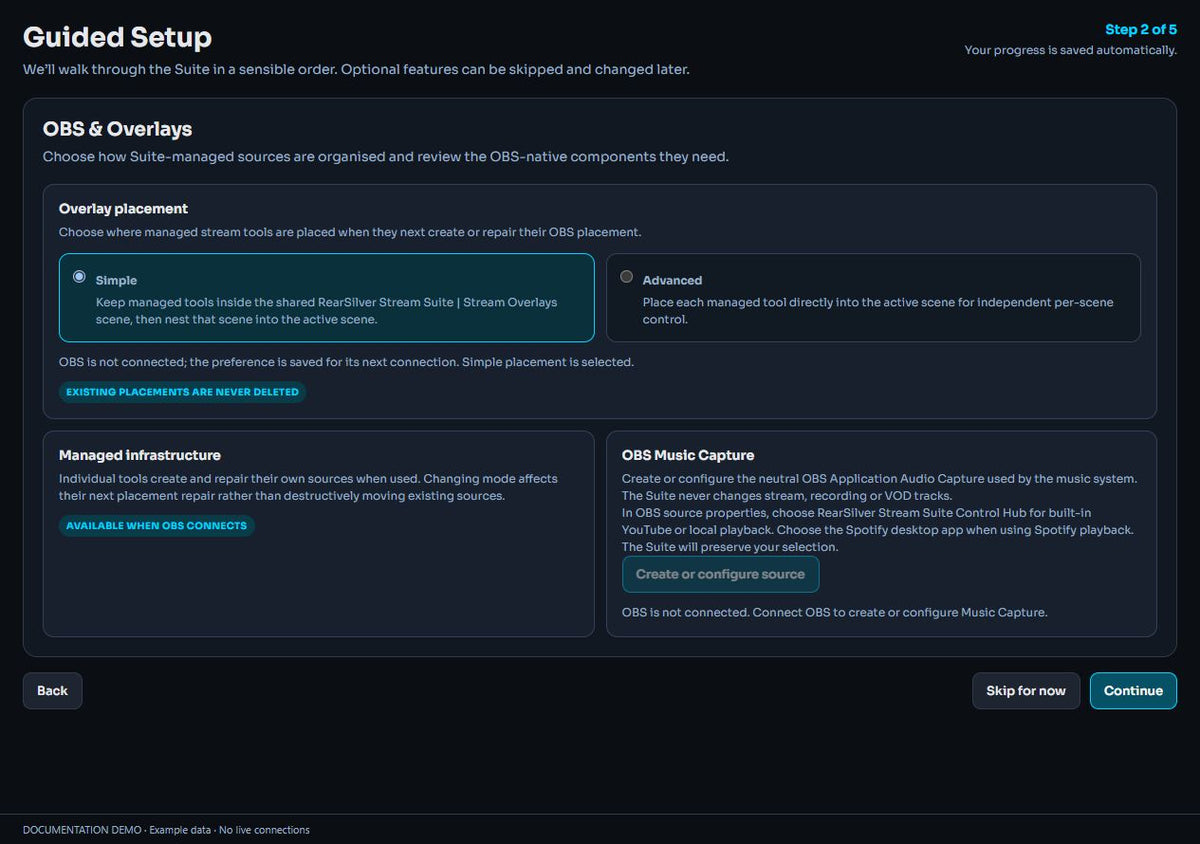Screen dimensions: 1200x844
Task: Click the OBS & Overlays section title
Action: (117, 129)
